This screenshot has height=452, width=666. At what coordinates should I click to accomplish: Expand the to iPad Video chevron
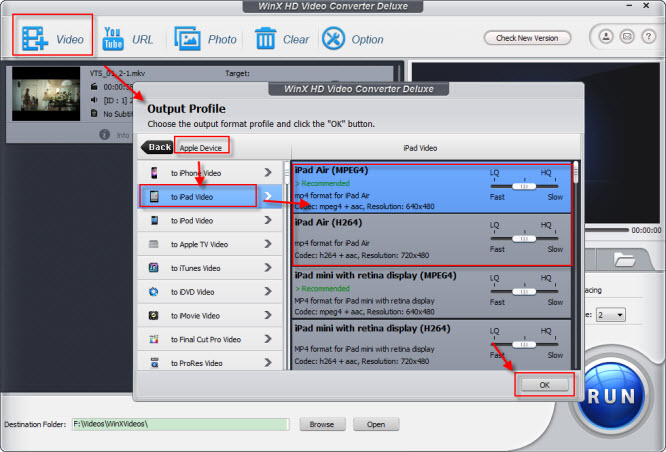(268, 196)
